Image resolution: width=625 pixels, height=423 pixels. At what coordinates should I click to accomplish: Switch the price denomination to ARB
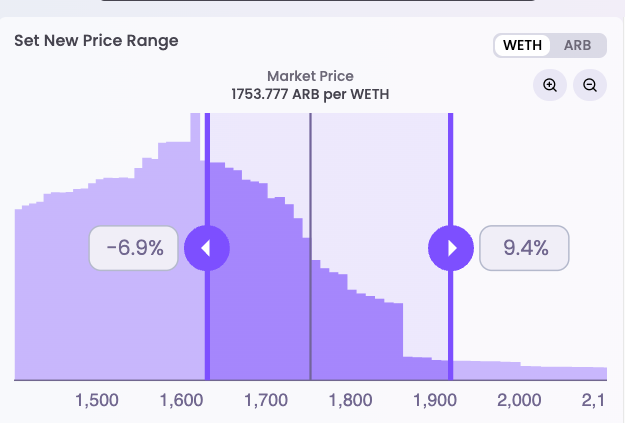pos(577,45)
